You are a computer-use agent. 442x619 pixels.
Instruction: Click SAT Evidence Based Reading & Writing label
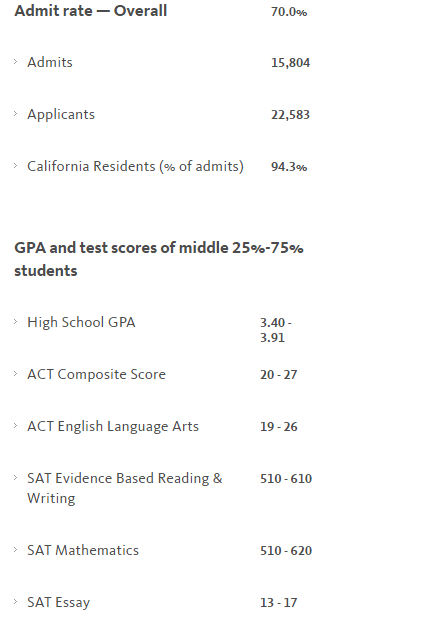[125, 488]
